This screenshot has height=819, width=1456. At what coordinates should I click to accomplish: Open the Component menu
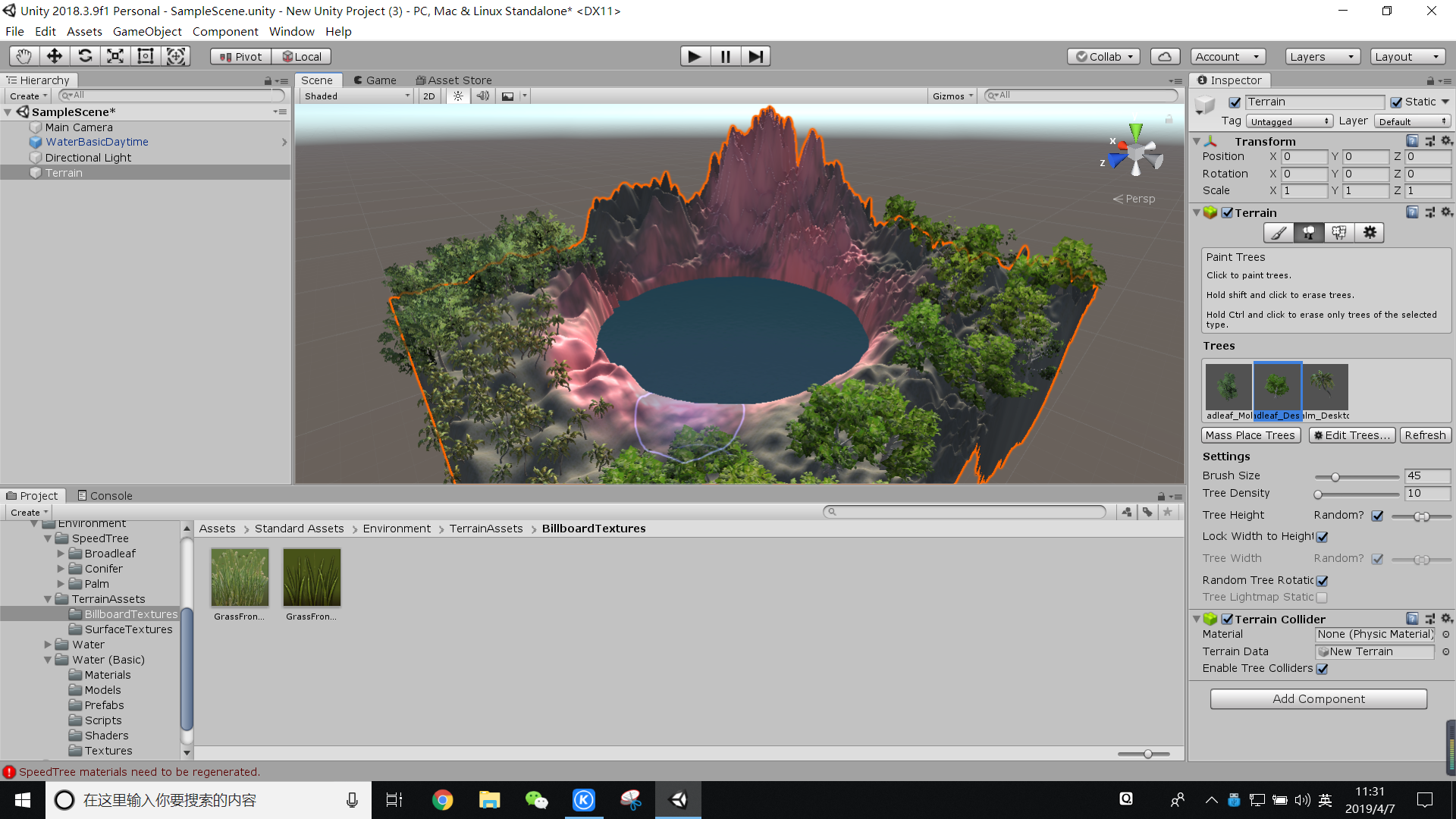225,31
